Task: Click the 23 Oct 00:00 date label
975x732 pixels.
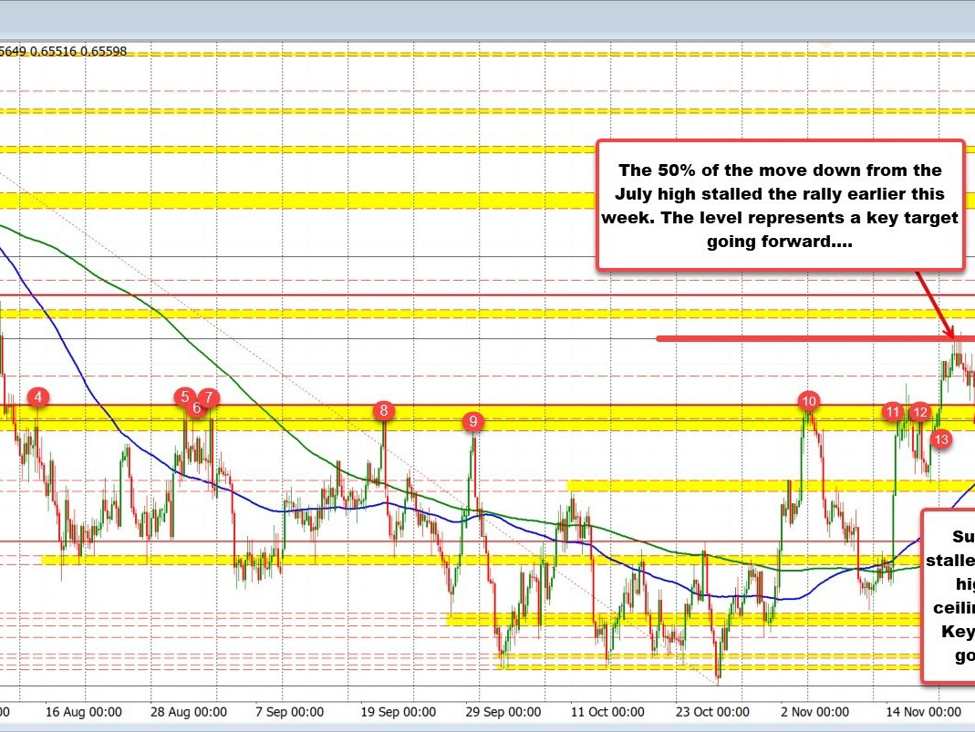Action: 714,713
